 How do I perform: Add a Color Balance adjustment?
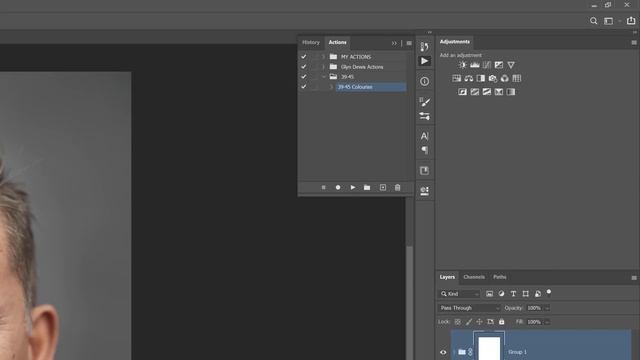click(x=469, y=78)
